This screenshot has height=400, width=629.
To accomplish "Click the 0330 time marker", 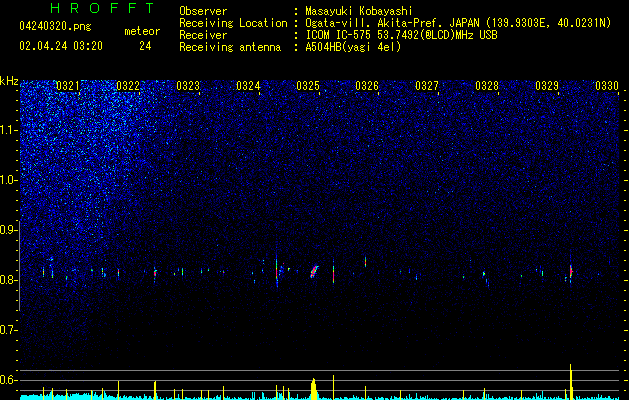I will point(607,86).
